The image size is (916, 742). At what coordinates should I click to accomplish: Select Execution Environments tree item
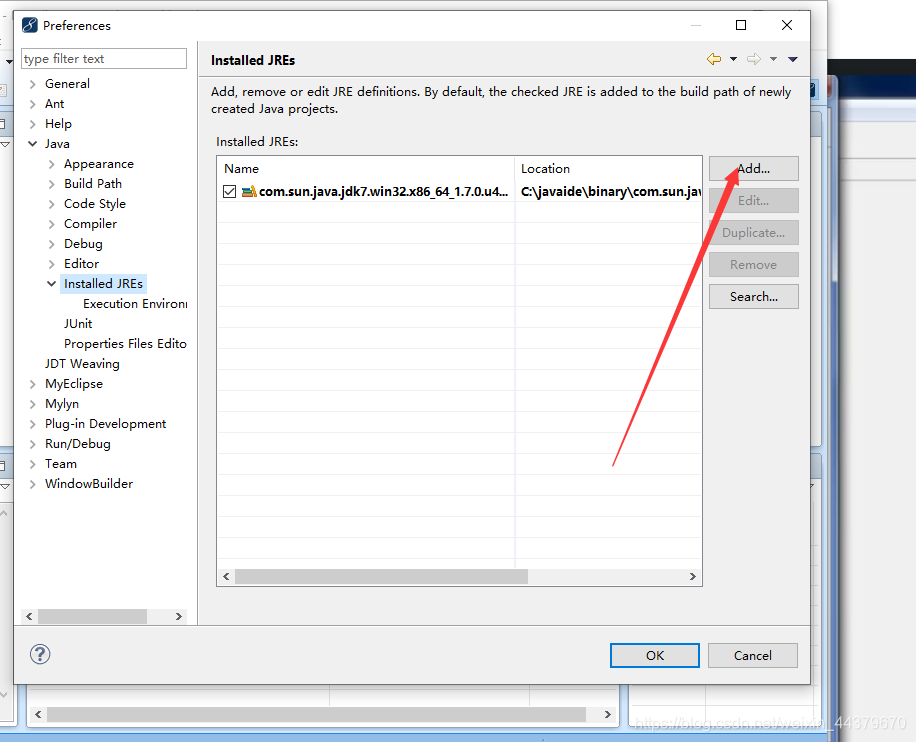pos(135,304)
